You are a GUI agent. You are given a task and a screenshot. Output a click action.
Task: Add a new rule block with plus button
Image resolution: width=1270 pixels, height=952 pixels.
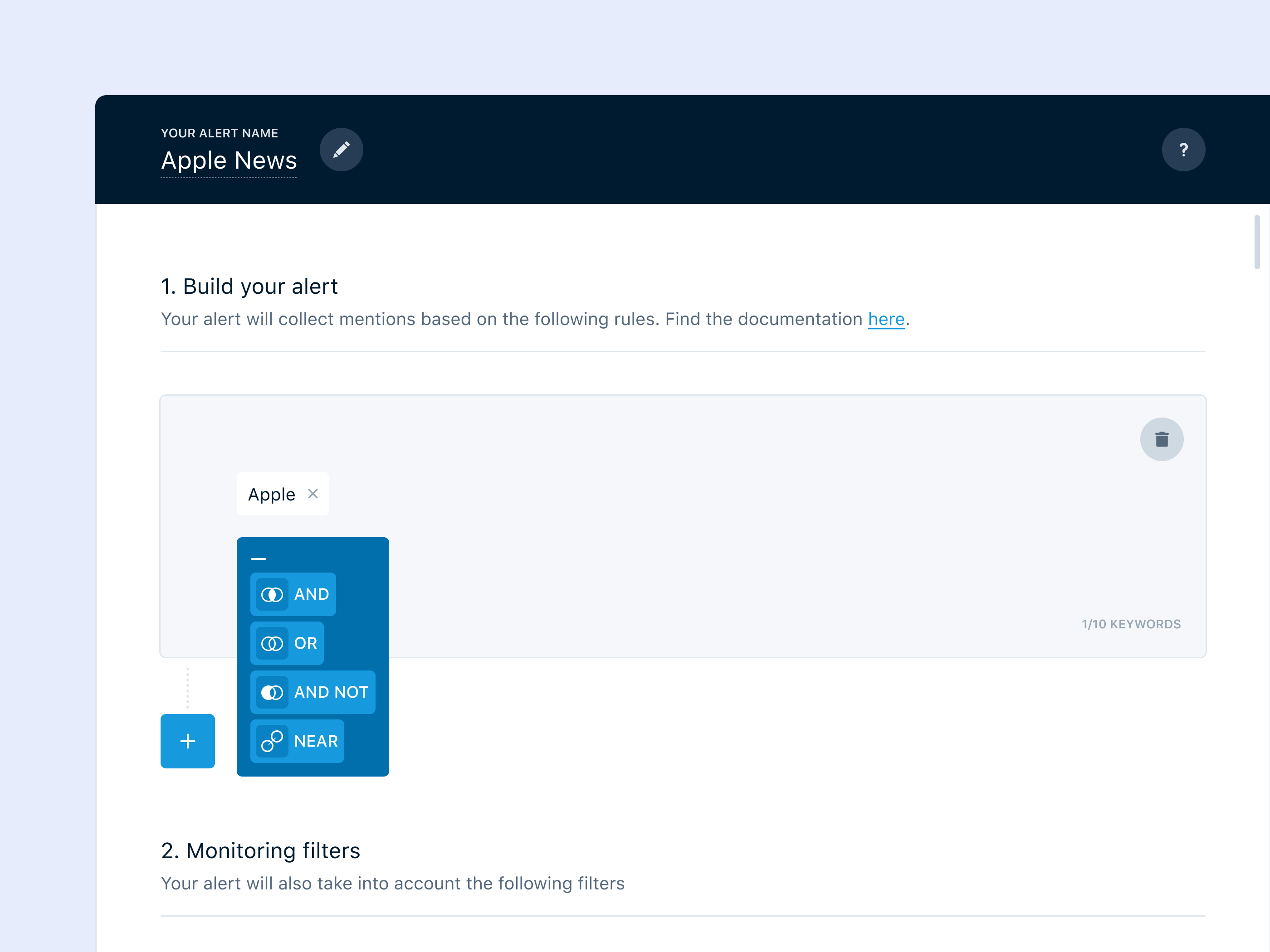188,741
